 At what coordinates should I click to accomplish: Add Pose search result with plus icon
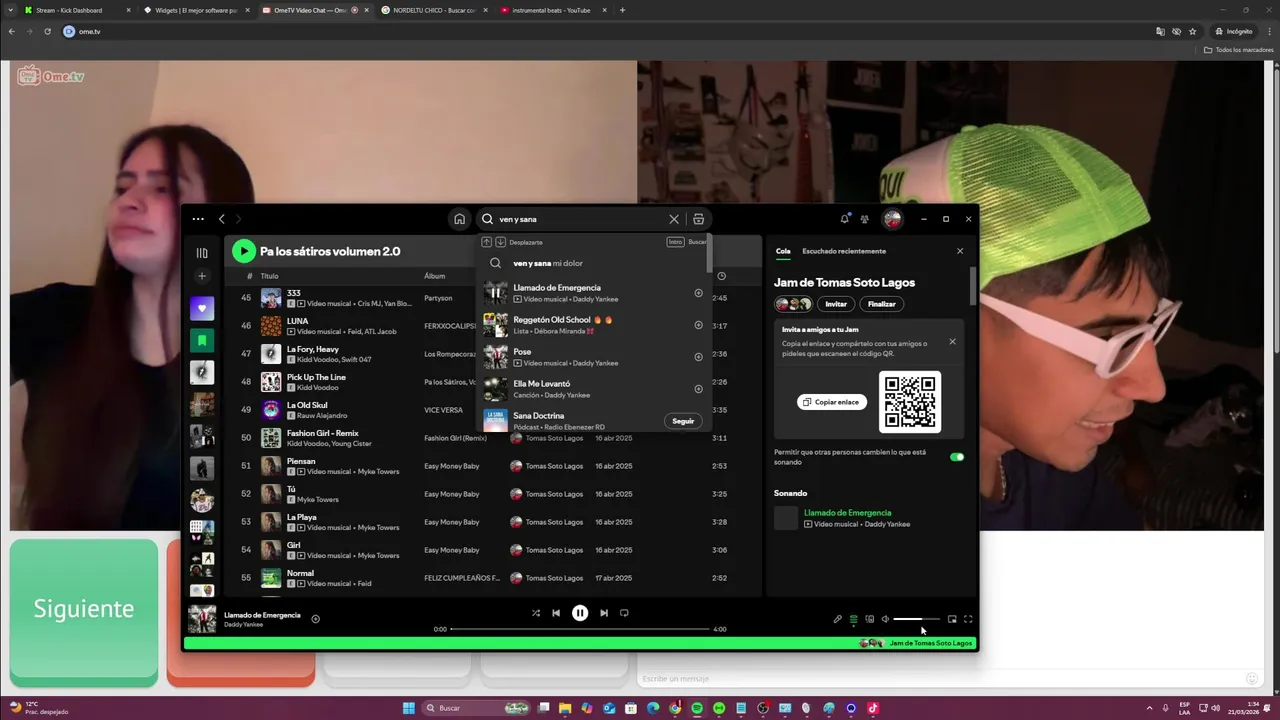click(x=698, y=357)
